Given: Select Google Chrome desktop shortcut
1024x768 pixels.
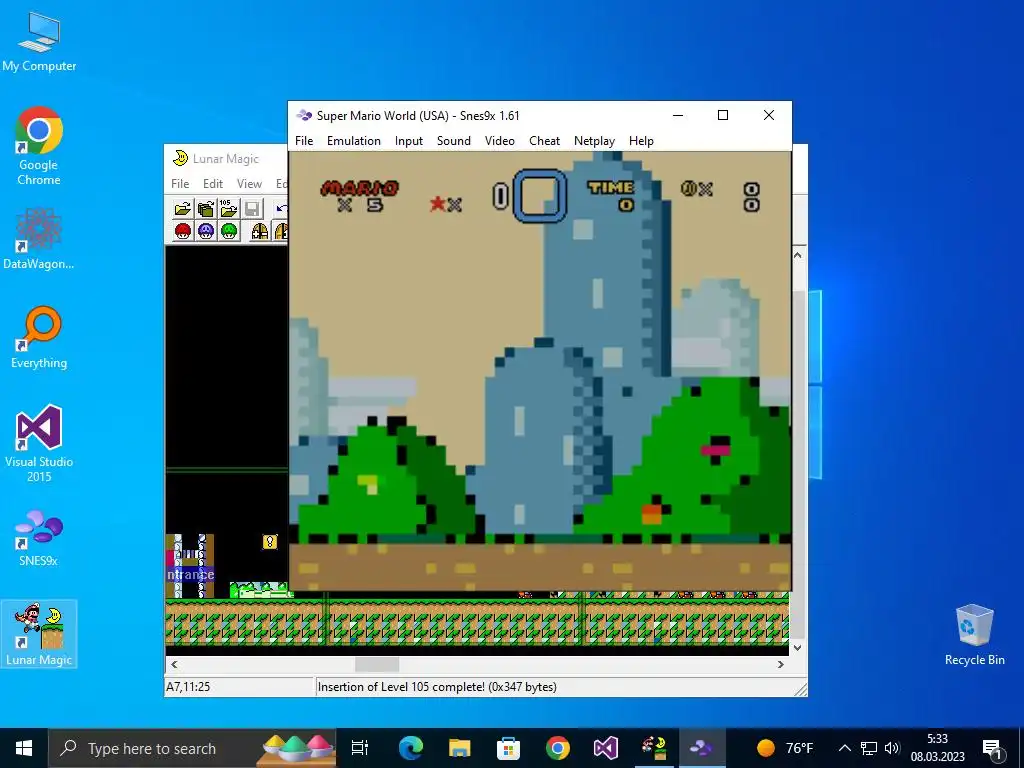Looking at the screenshot, I should click(39, 146).
